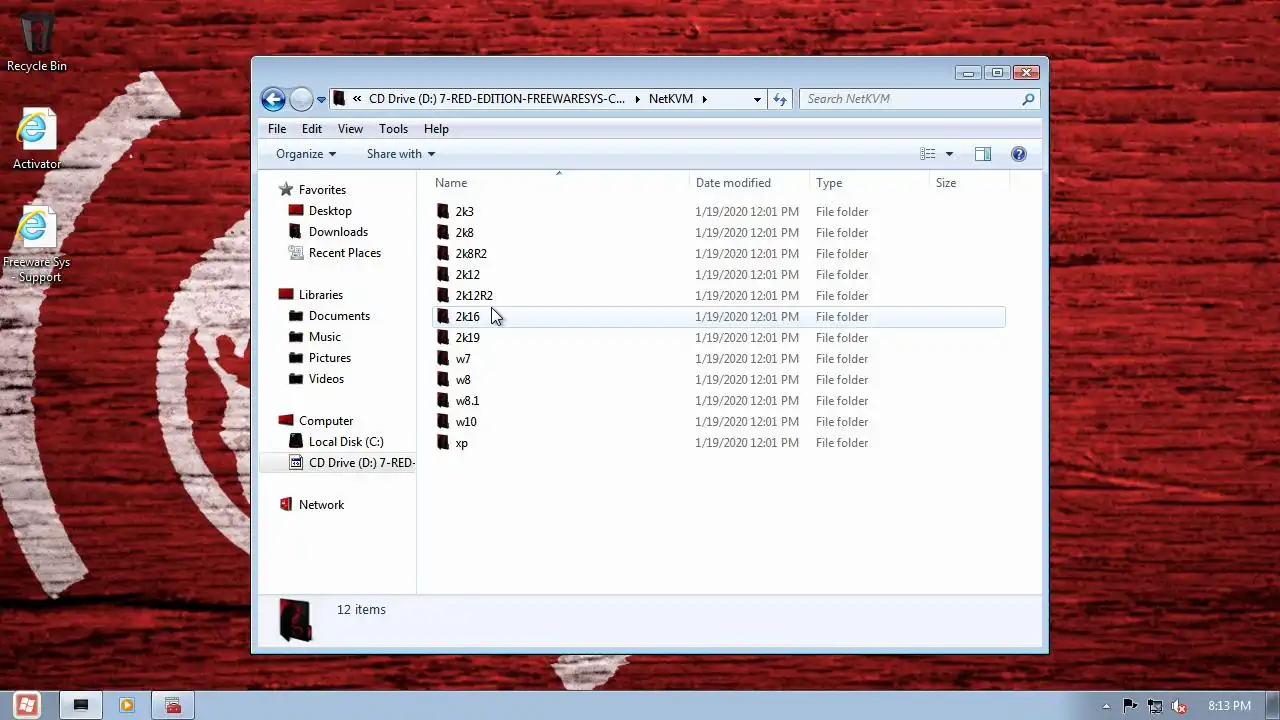This screenshot has width=1280, height=720.
Task: Select Network in the navigation pane
Action: tap(321, 505)
